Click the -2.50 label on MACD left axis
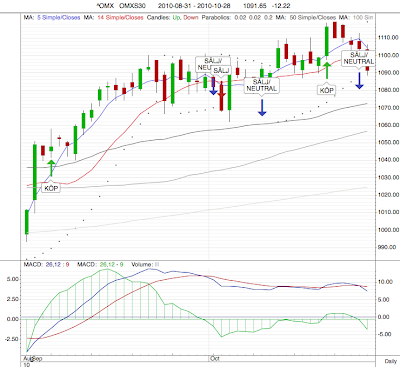The image size is (400, 367). pyautogui.click(x=11, y=339)
